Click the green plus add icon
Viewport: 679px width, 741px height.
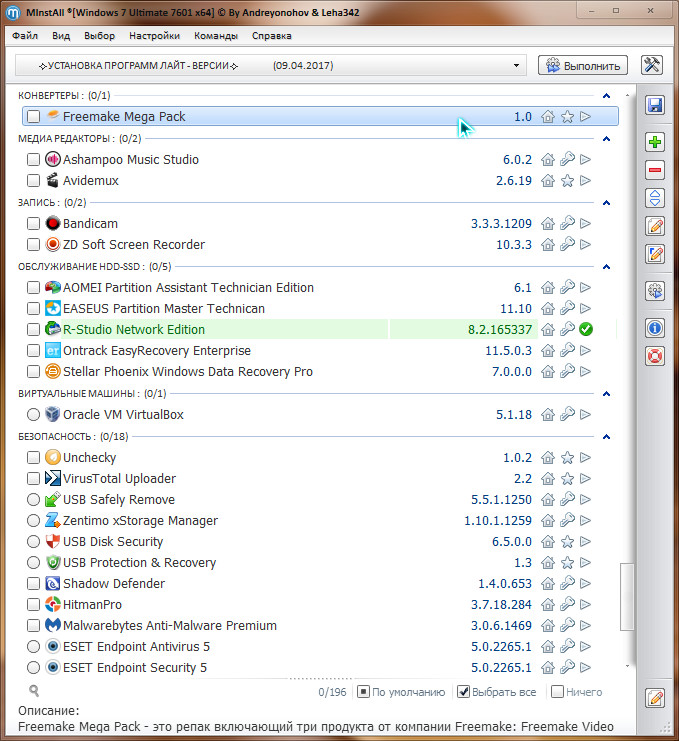655,142
